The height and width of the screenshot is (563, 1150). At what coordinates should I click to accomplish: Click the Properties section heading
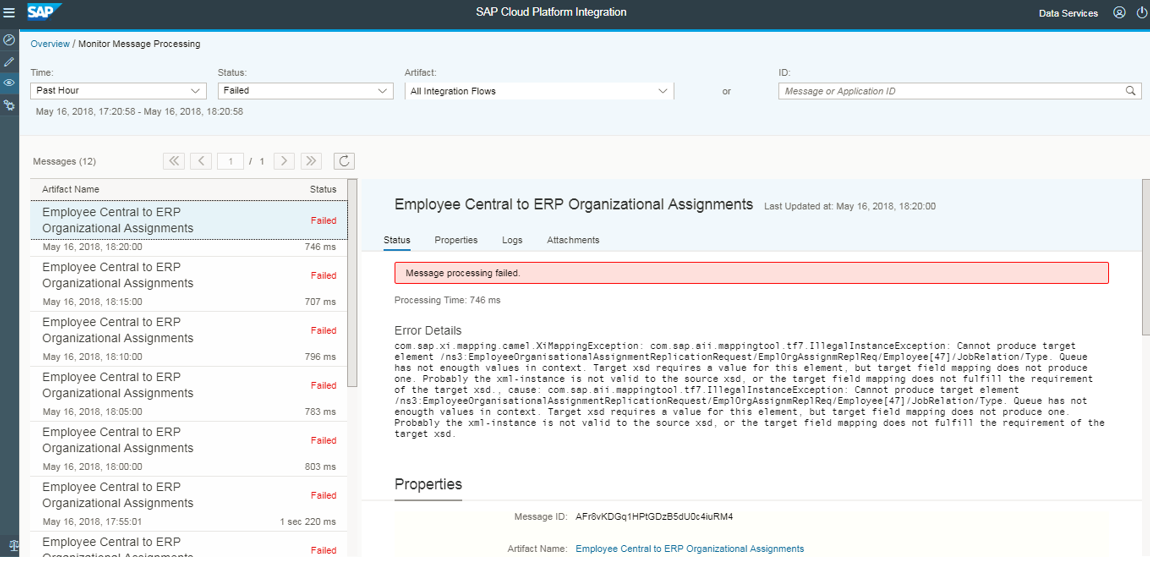tap(428, 485)
